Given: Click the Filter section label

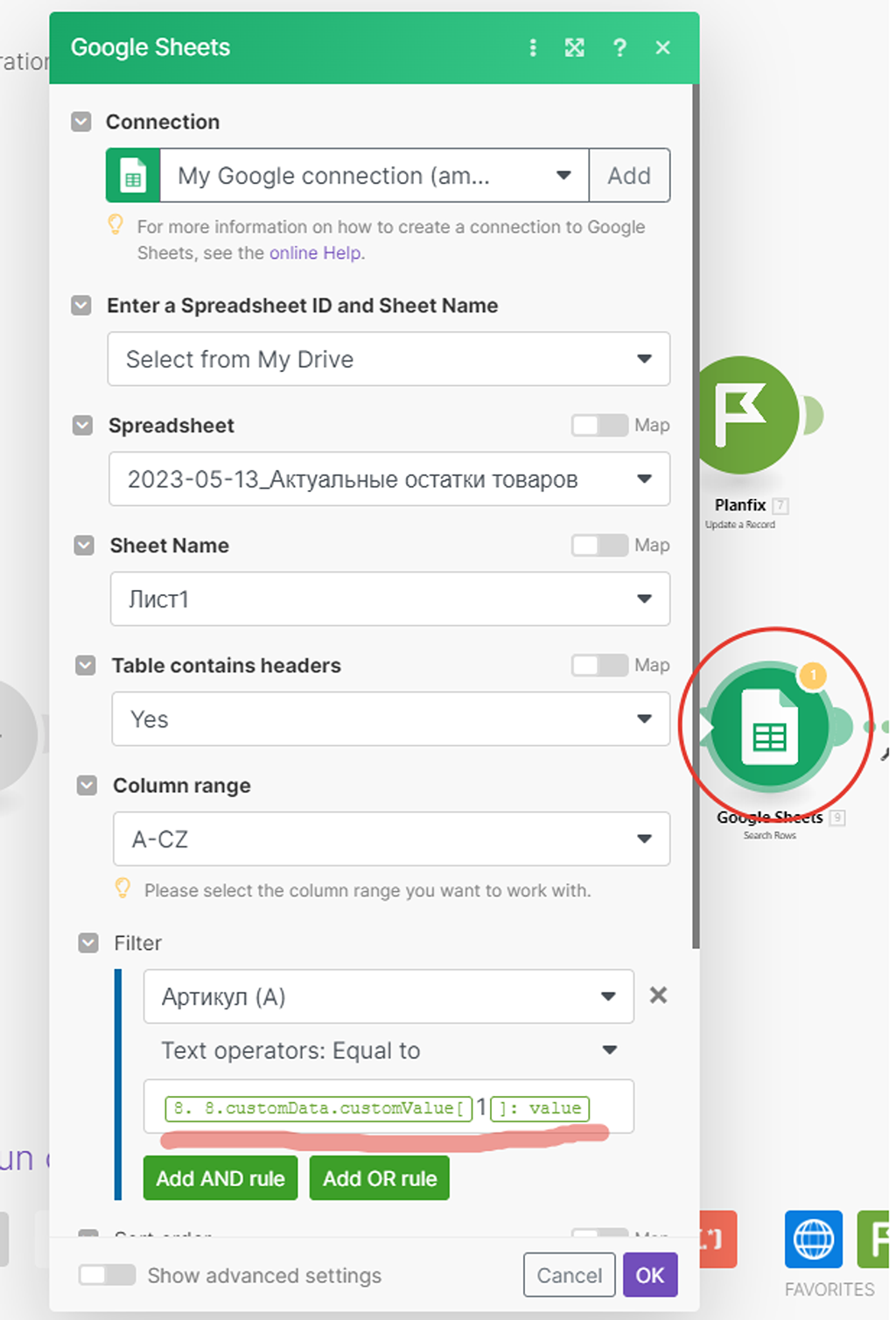Looking at the screenshot, I should pos(138,943).
